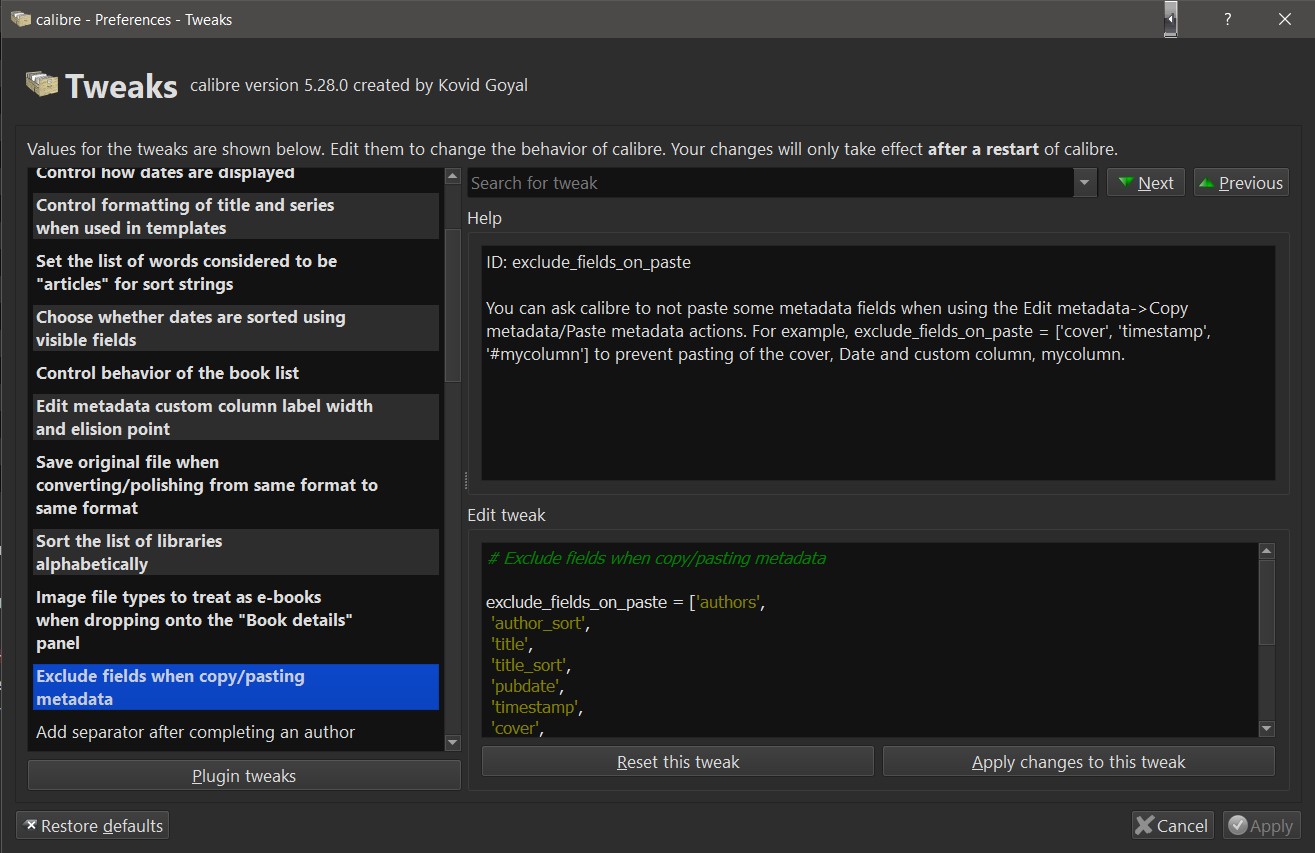The image size is (1315, 853).
Task: Click Apply changes to this tweak
Action: tap(1078, 762)
